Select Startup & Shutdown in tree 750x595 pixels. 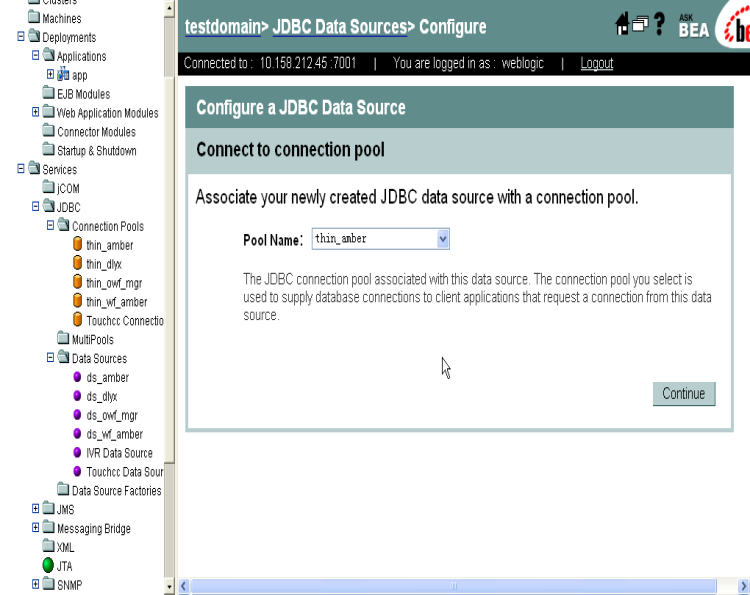pos(97,151)
